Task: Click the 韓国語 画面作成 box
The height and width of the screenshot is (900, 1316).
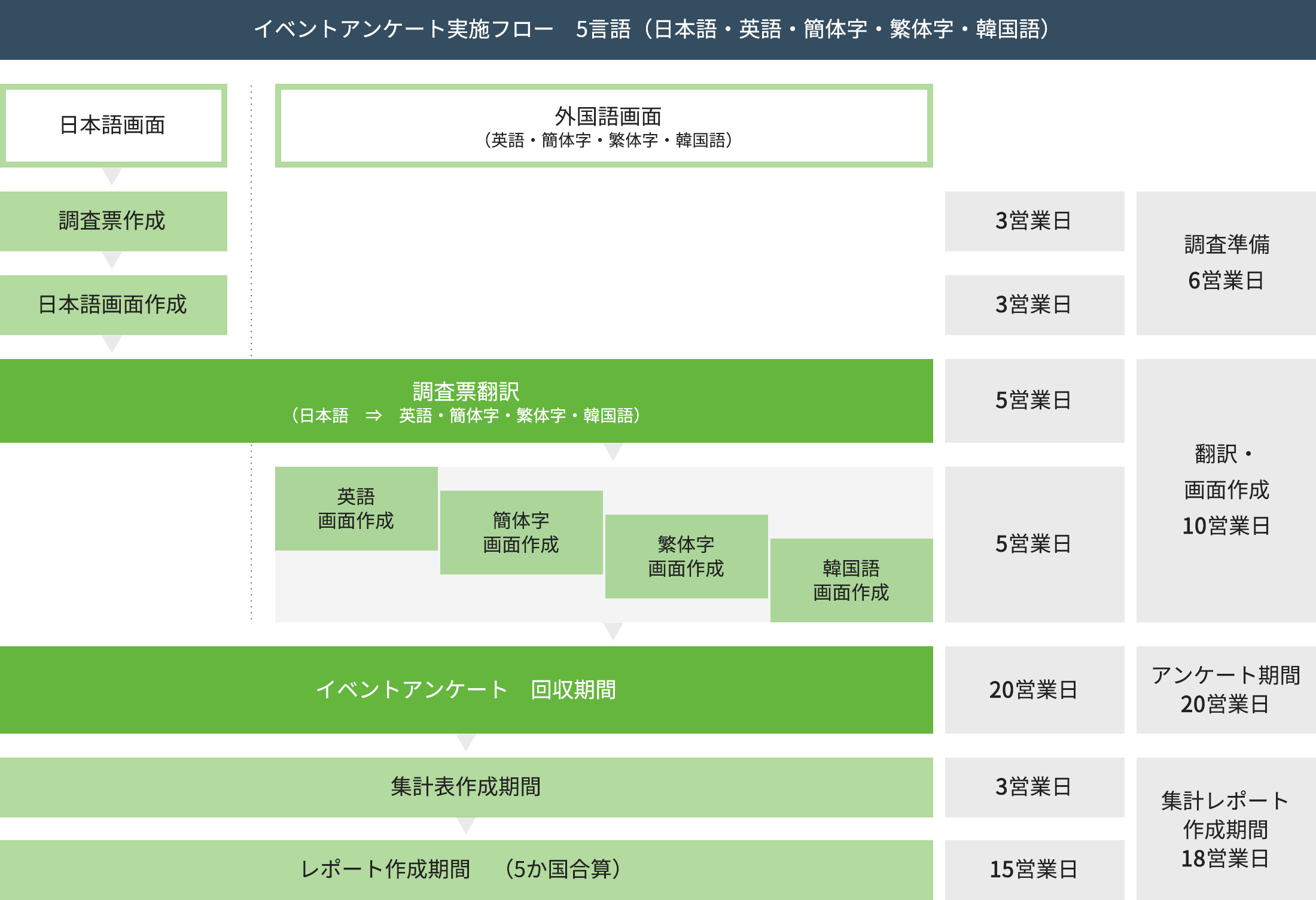Action: pyautogui.click(x=851, y=580)
